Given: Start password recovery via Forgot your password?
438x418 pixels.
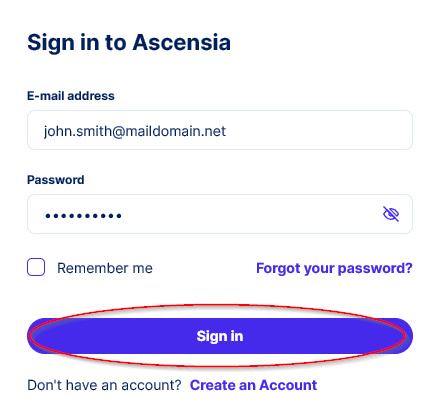Looking at the screenshot, I should tap(334, 268).
